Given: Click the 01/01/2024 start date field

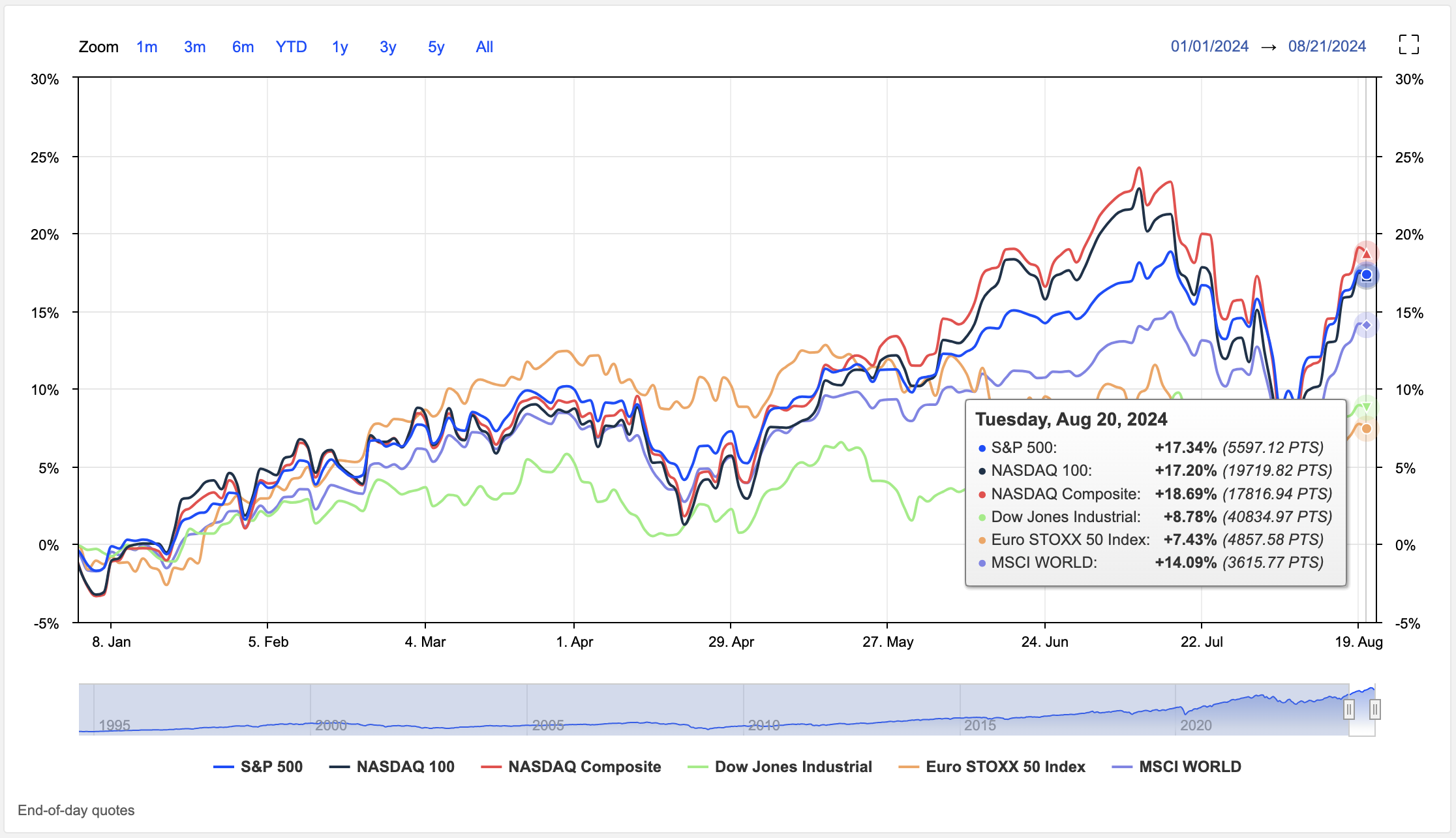Looking at the screenshot, I should click(x=1209, y=46).
